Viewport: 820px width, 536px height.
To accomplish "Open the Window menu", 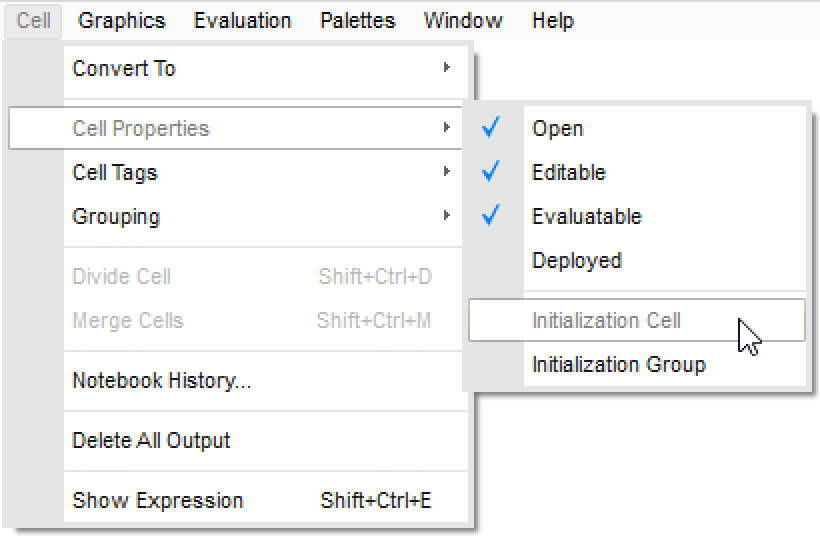I will coord(463,20).
